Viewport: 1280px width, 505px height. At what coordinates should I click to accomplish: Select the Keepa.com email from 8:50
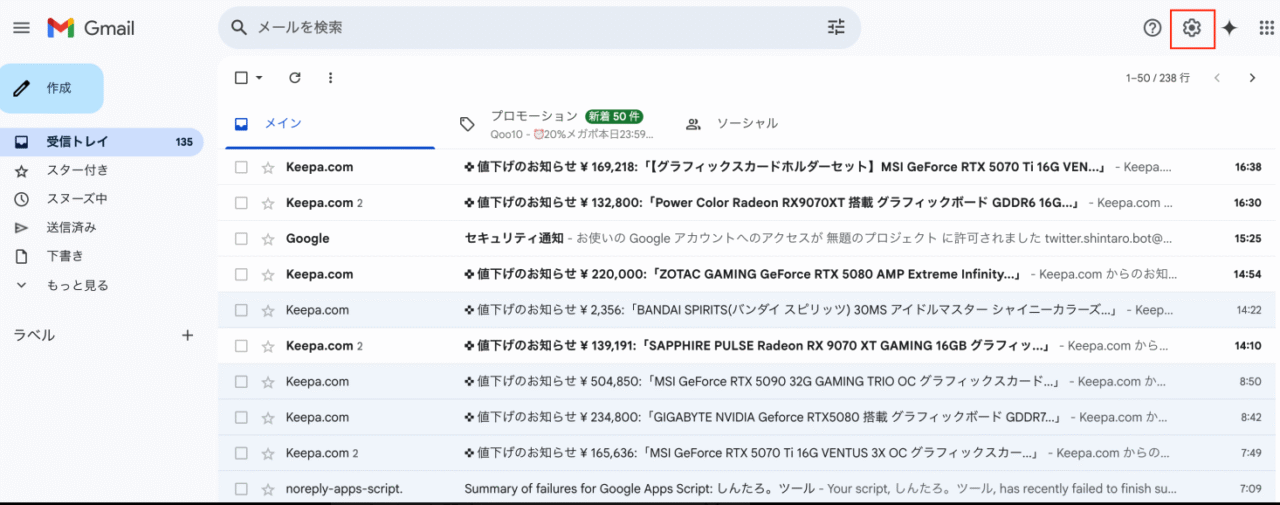pyautogui.click(x=241, y=382)
